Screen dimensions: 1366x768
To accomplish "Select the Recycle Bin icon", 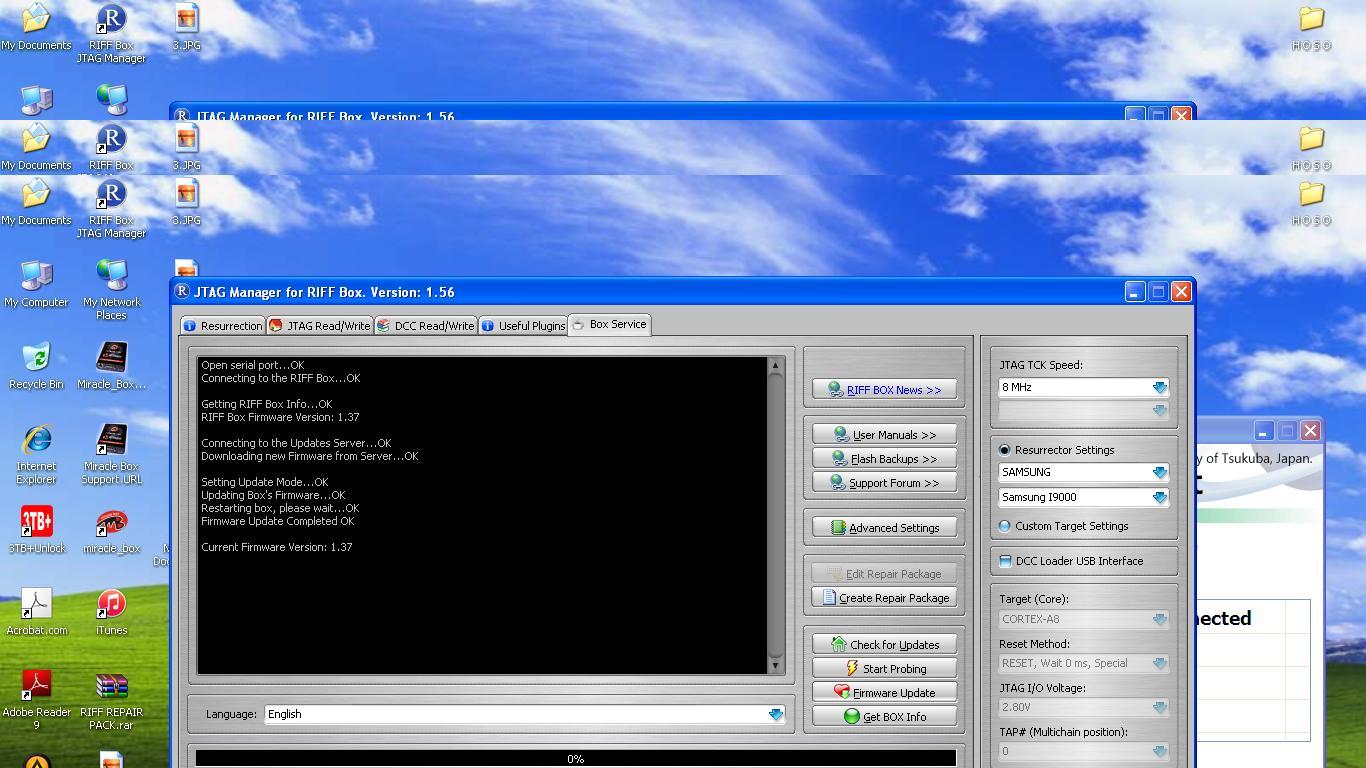I will coord(36,366).
